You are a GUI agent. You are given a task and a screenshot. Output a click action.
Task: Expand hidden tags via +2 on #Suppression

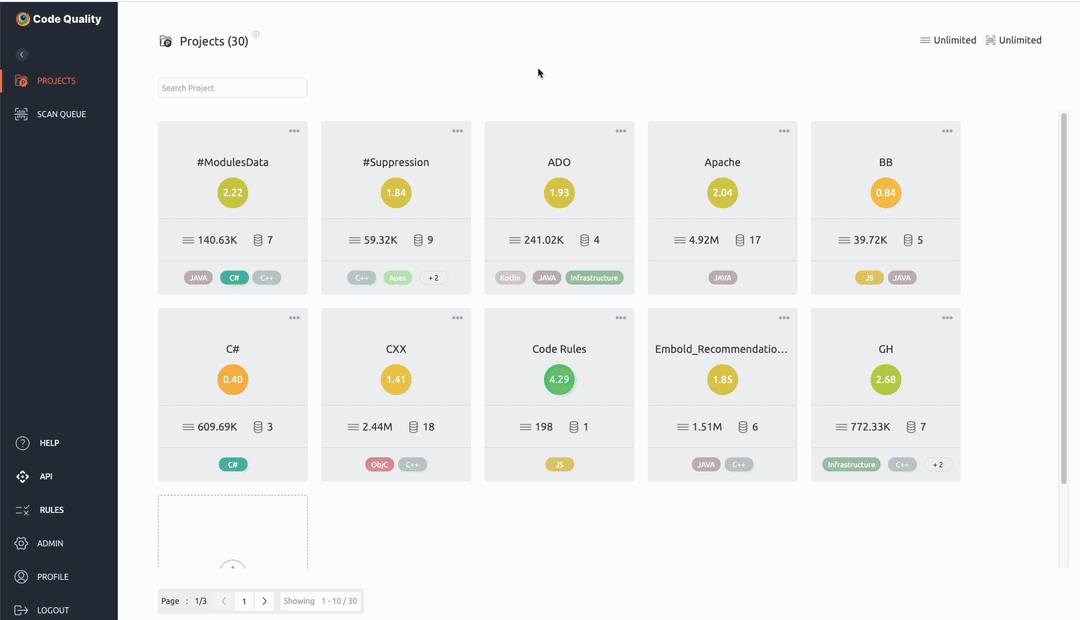434,277
